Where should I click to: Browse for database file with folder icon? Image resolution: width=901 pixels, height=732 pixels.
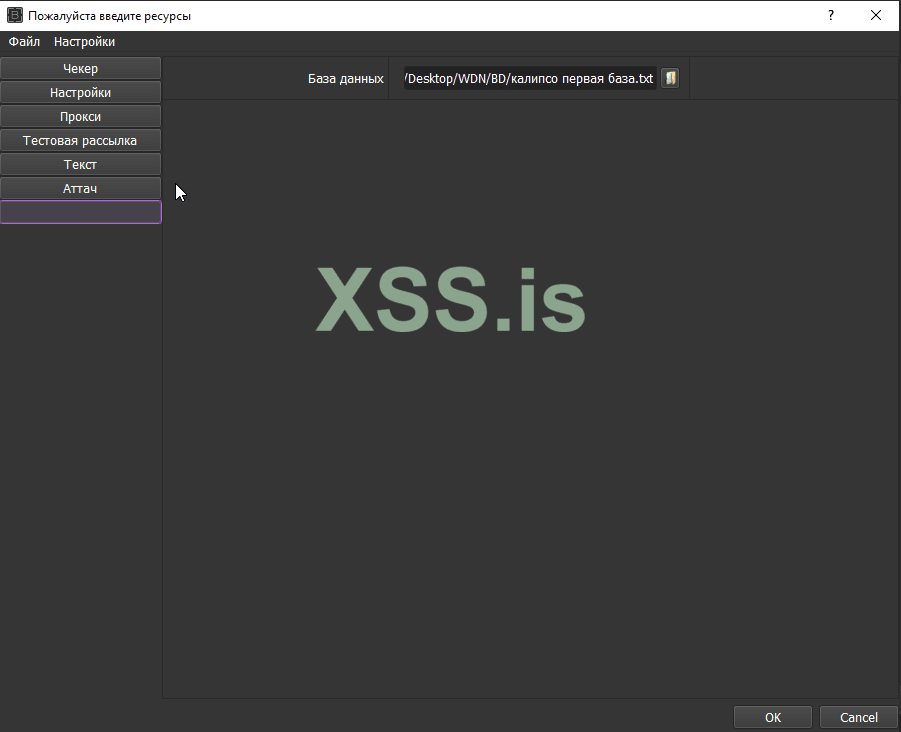[670, 78]
